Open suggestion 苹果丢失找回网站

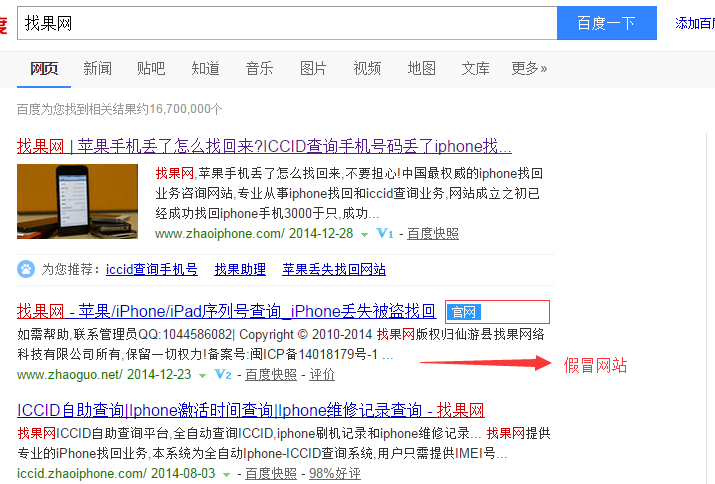click(334, 270)
